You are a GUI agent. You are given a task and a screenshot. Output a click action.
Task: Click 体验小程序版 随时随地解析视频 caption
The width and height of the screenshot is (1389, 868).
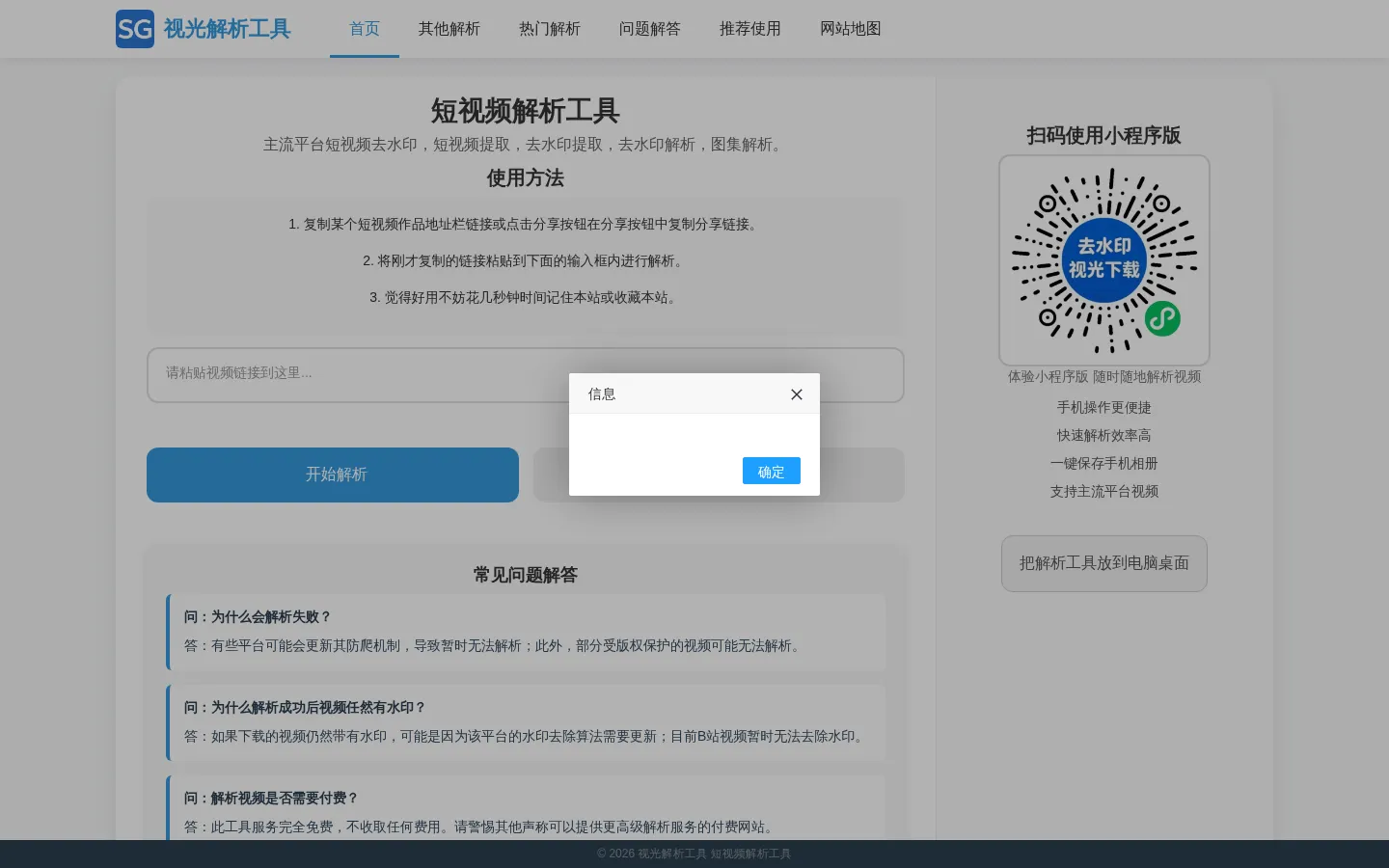[x=1104, y=376]
